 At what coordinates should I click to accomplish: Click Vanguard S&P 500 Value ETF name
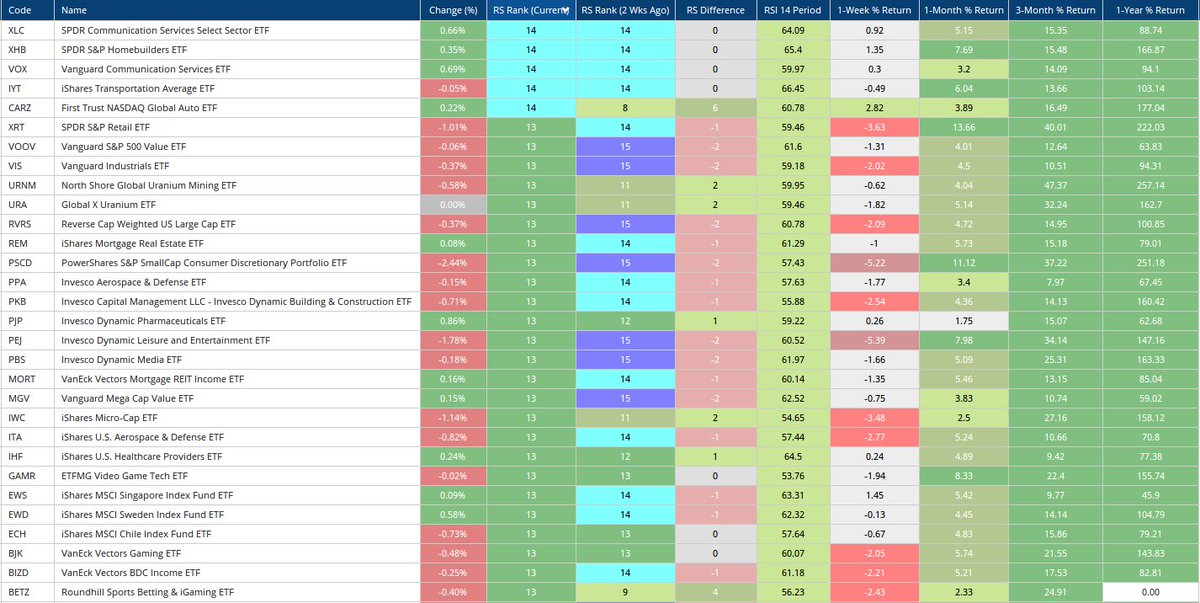coord(123,147)
